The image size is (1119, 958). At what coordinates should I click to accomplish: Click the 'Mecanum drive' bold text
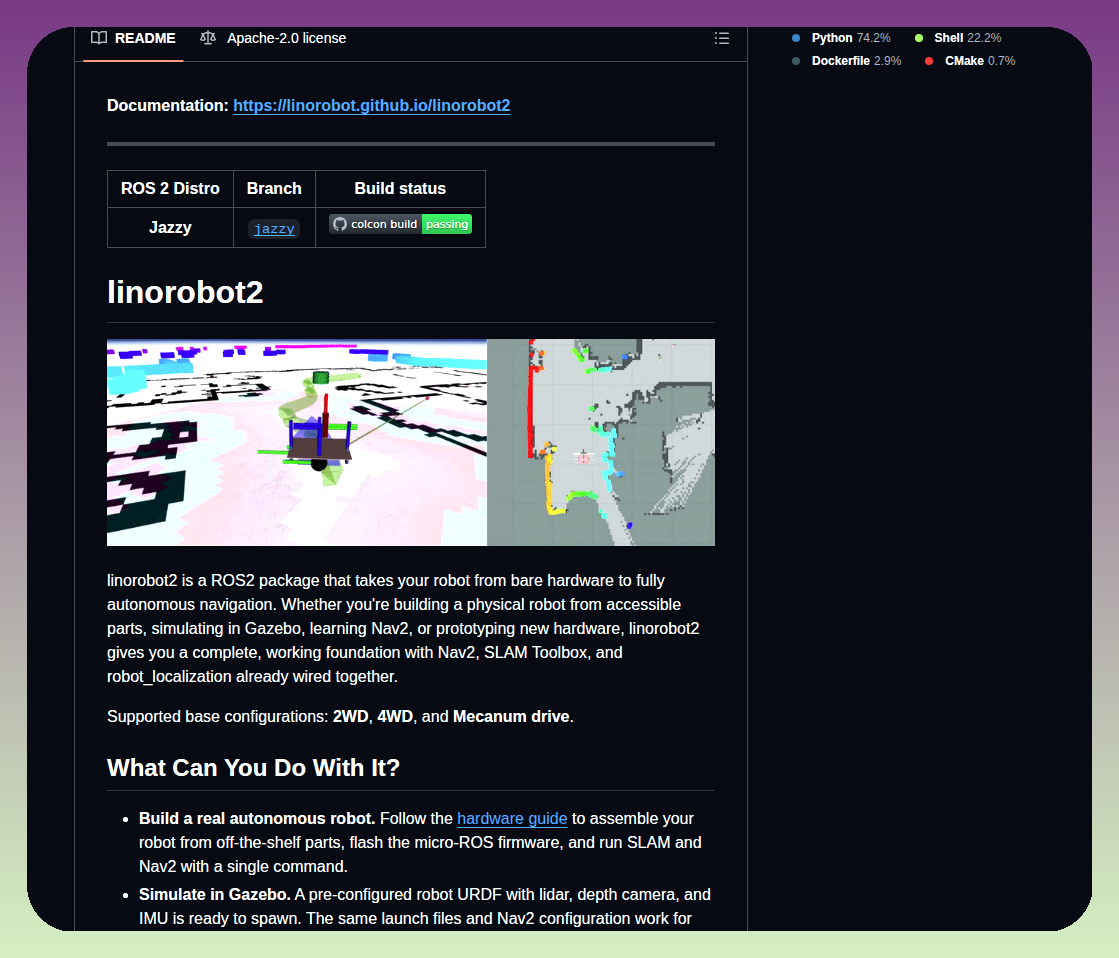[x=511, y=717]
